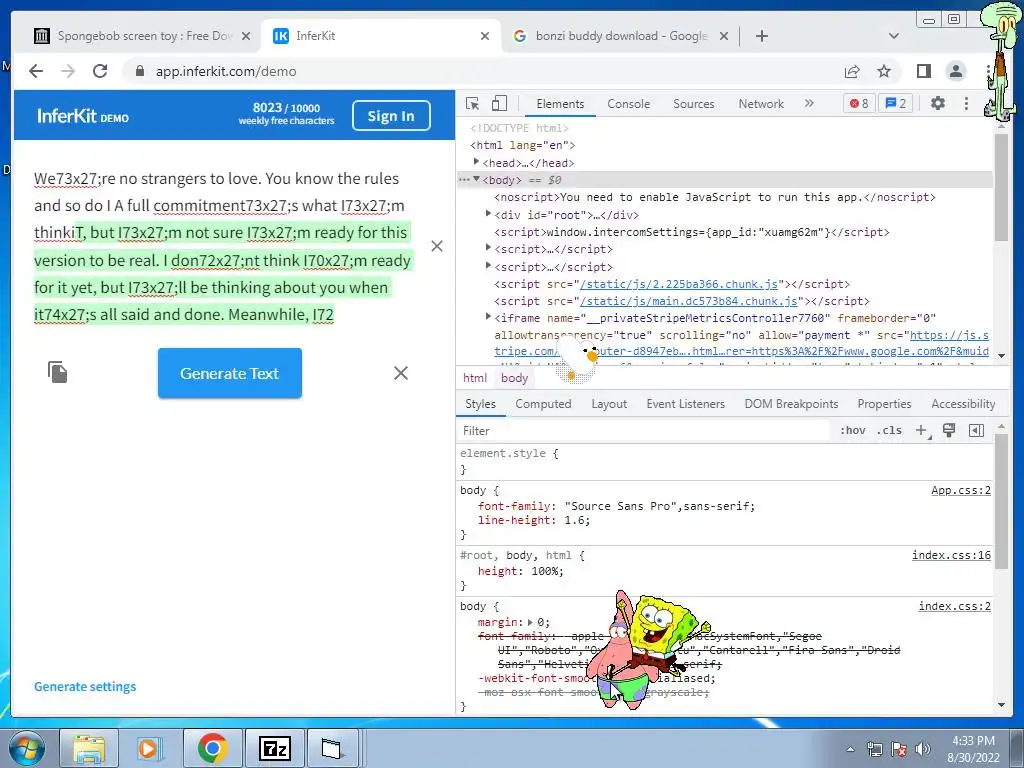This screenshot has width=1024, height=768.
Task: Open the App.css:2 source link
Action: click(961, 490)
